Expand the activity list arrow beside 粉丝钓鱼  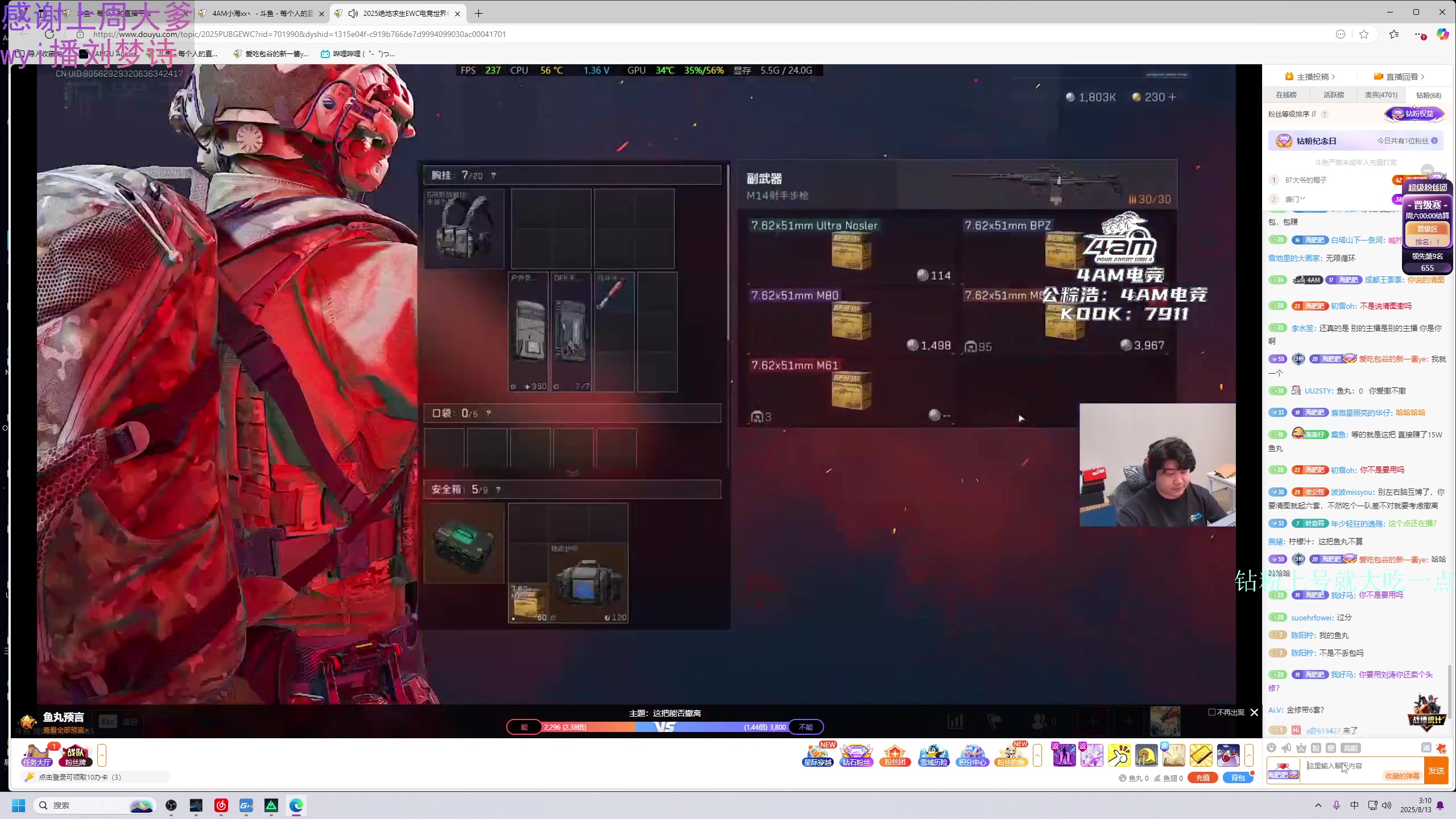[x=1037, y=755]
